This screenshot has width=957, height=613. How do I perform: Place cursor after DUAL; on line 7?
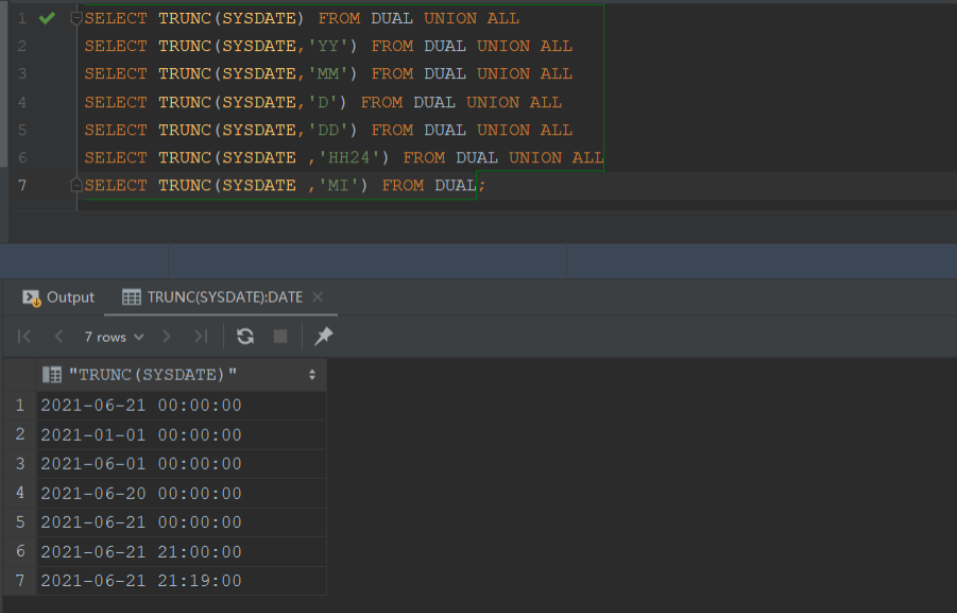pyautogui.click(x=487, y=185)
